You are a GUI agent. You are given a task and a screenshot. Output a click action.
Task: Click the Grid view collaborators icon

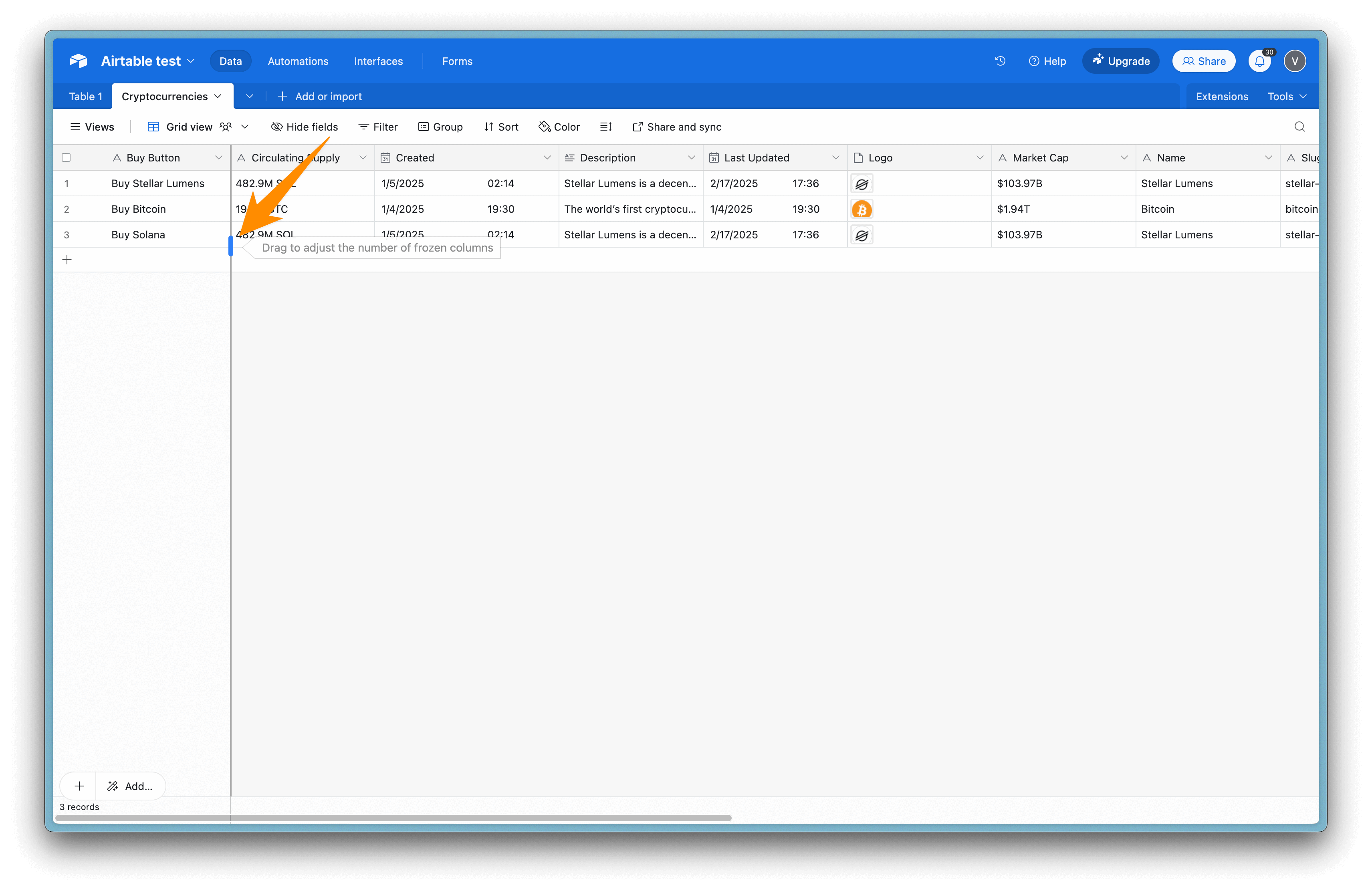pyautogui.click(x=226, y=127)
